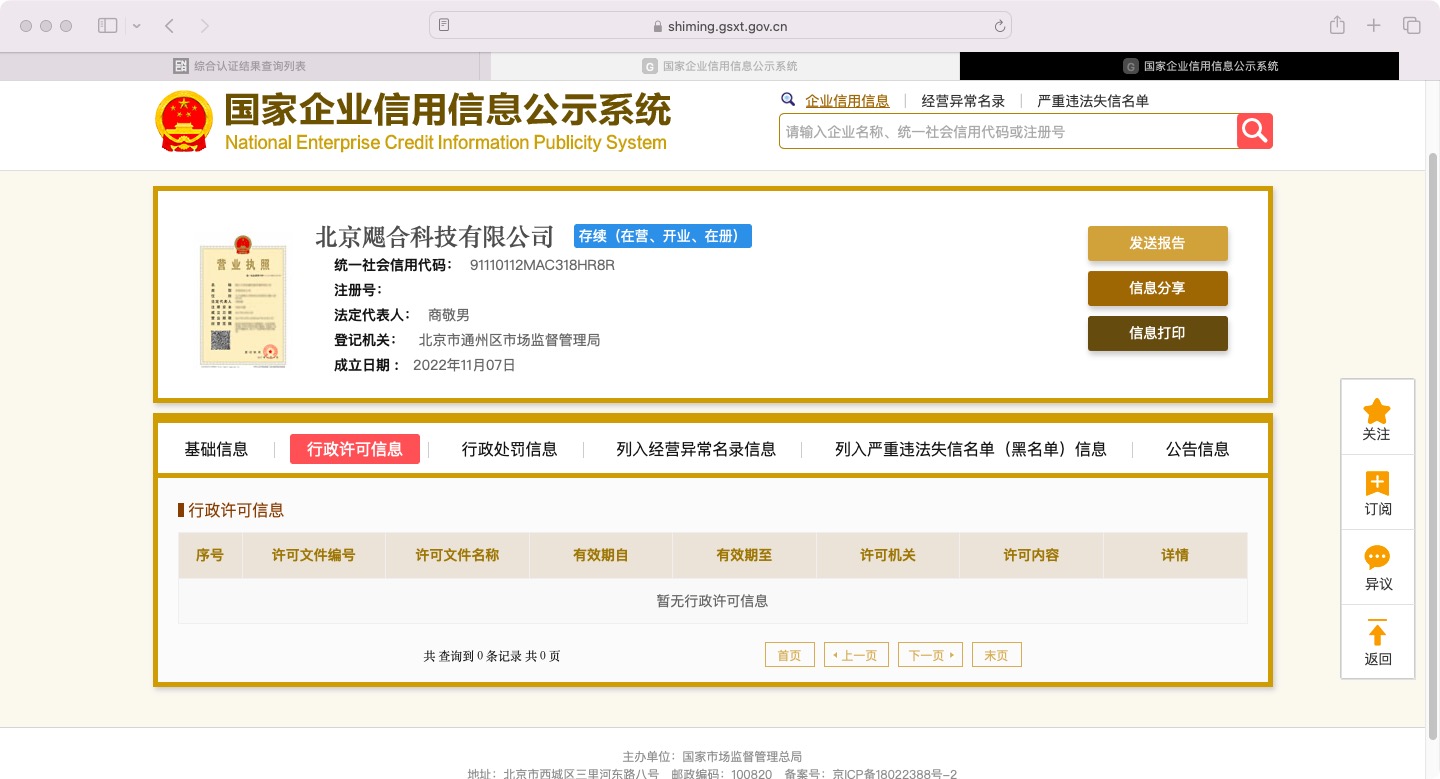
Task: Click the shiming.gsxt.gov.cn address bar
Action: point(720,26)
